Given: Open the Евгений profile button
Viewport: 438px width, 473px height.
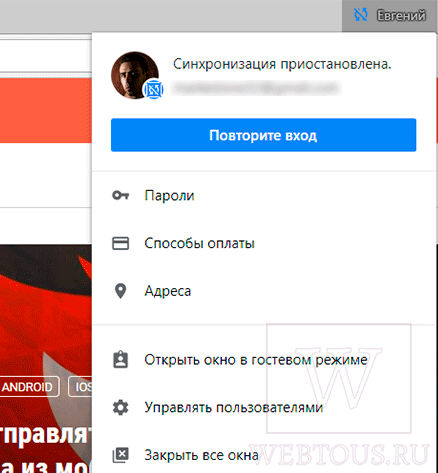Looking at the screenshot, I should click(389, 15).
